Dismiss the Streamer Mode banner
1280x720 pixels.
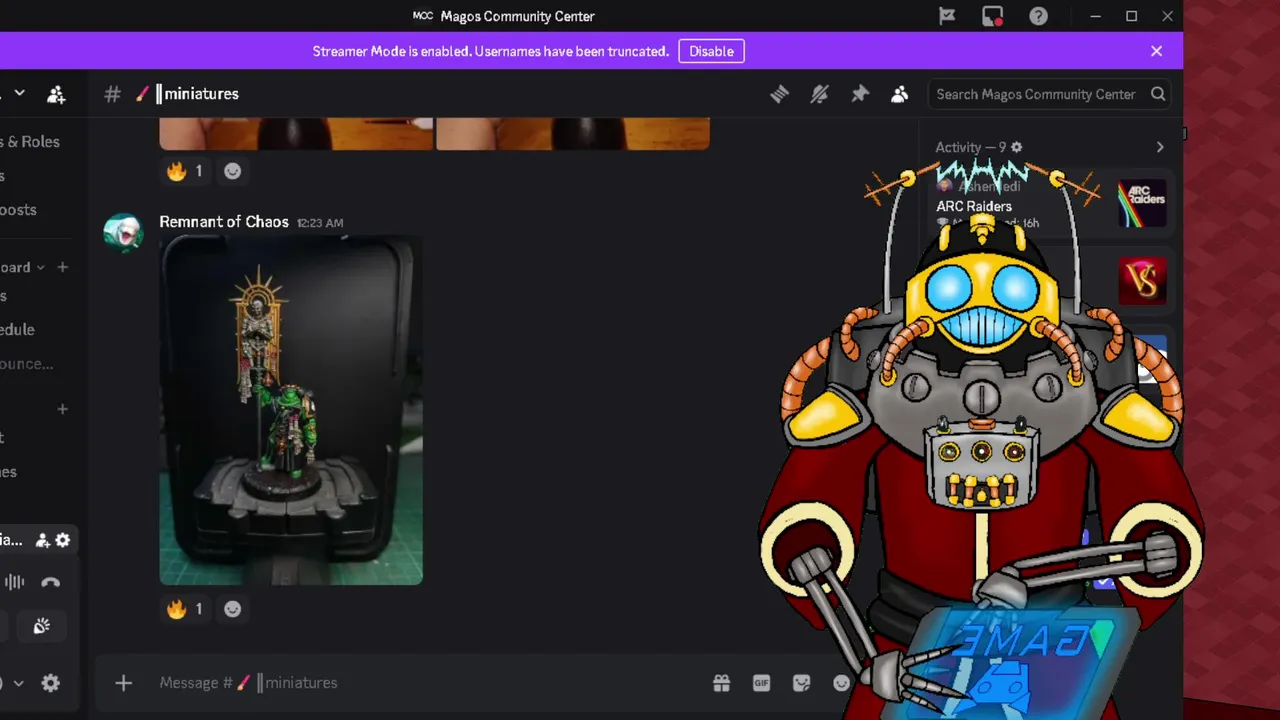point(1156,51)
